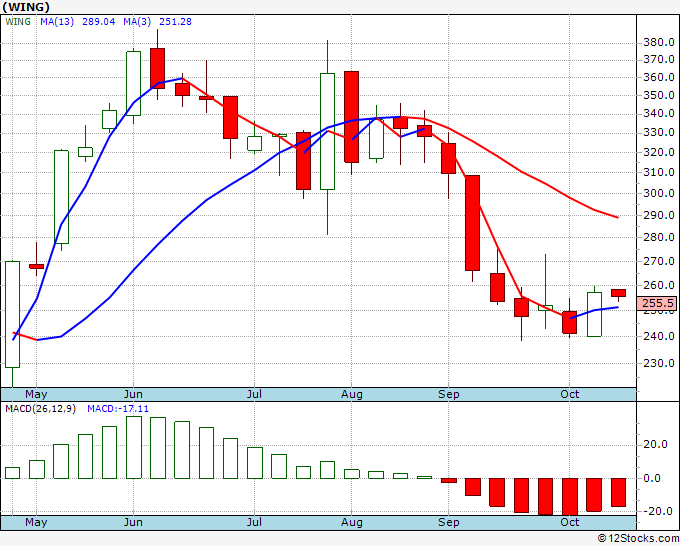
Task: Click the 360.0 price axis label
Action: click(x=659, y=77)
